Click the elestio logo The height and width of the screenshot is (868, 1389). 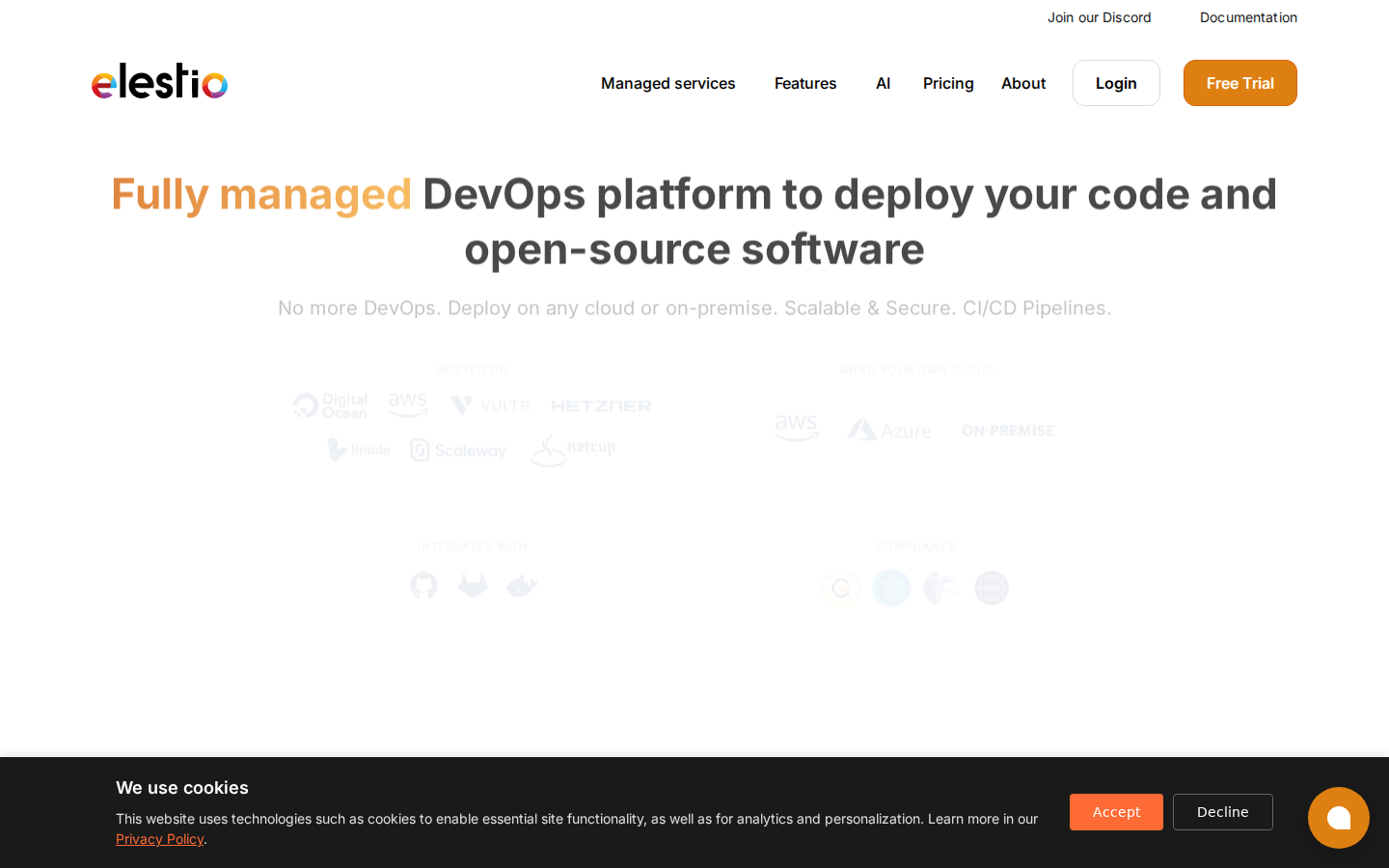click(x=159, y=82)
